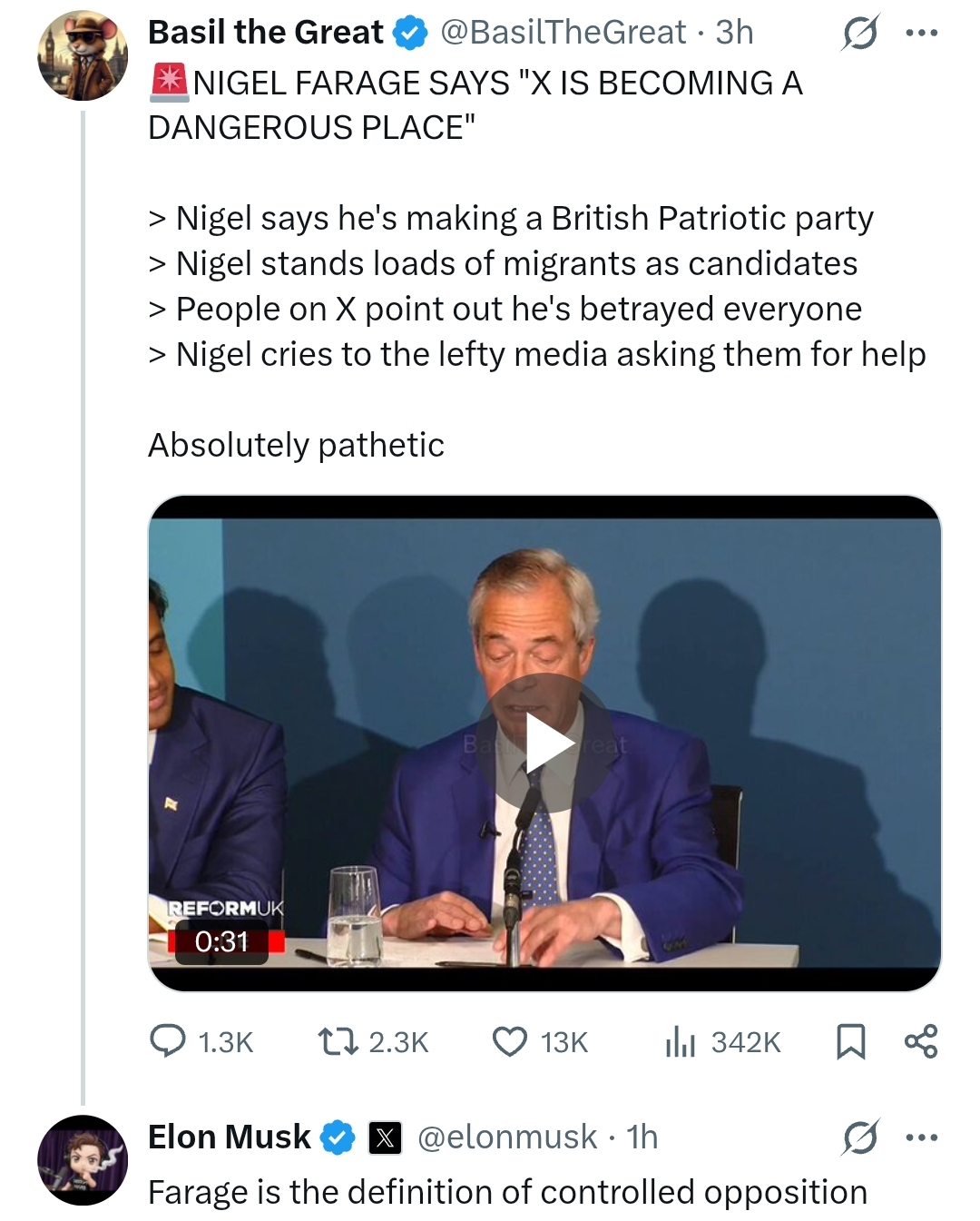This screenshot has width=980, height=1221.
Task: Open the @elonmusk handle link
Action: click(507, 1137)
